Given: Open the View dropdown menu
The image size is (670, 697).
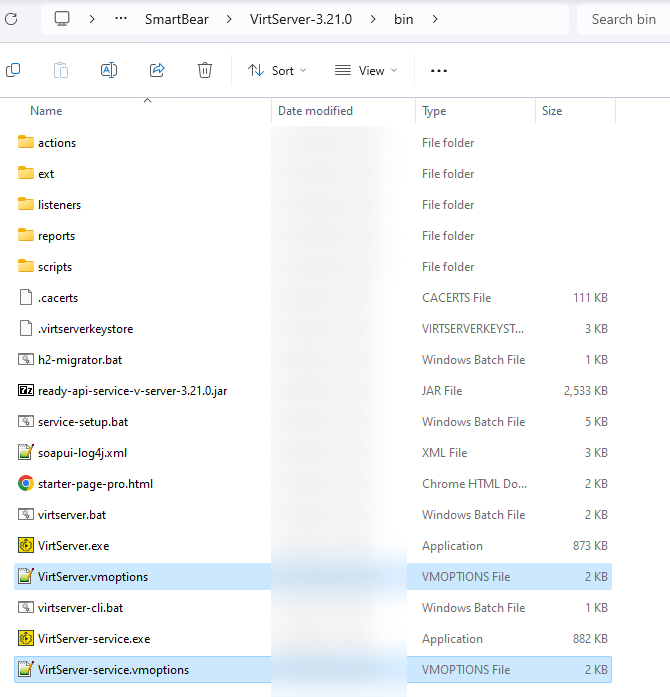Looking at the screenshot, I should (366, 70).
